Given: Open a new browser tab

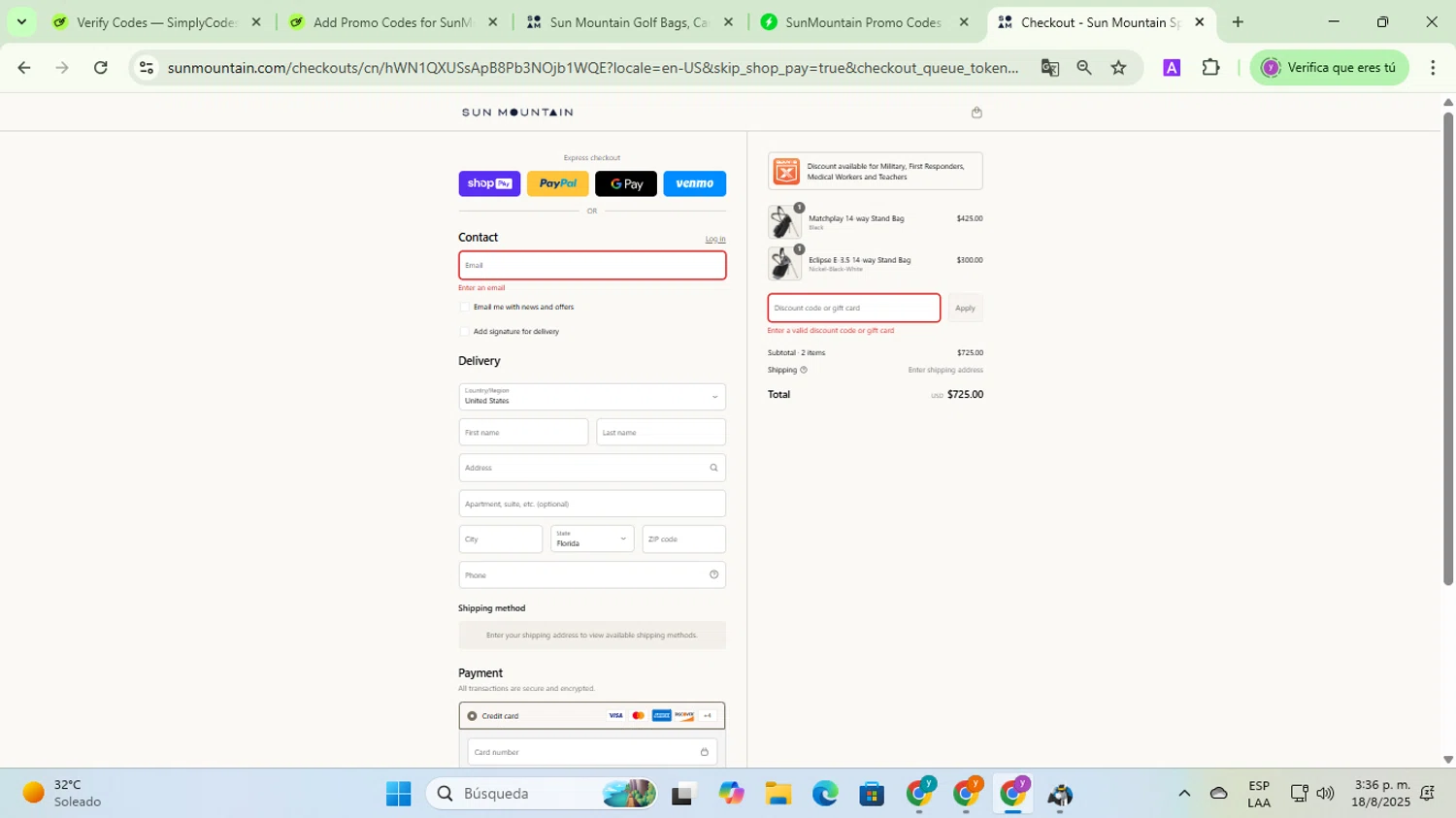Looking at the screenshot, I should point(1238,21).
